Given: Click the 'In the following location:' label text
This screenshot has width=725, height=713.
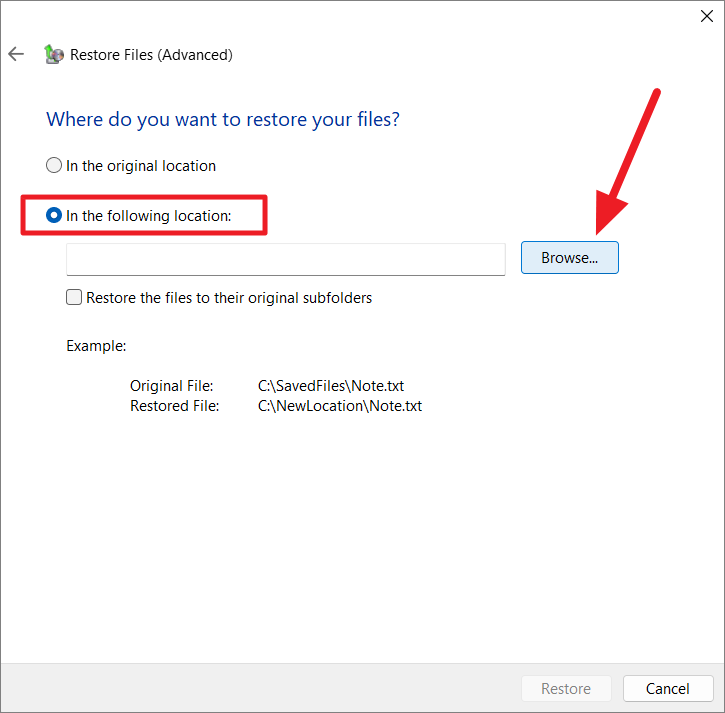Looking at the screenshot, I should pos(149,215).
